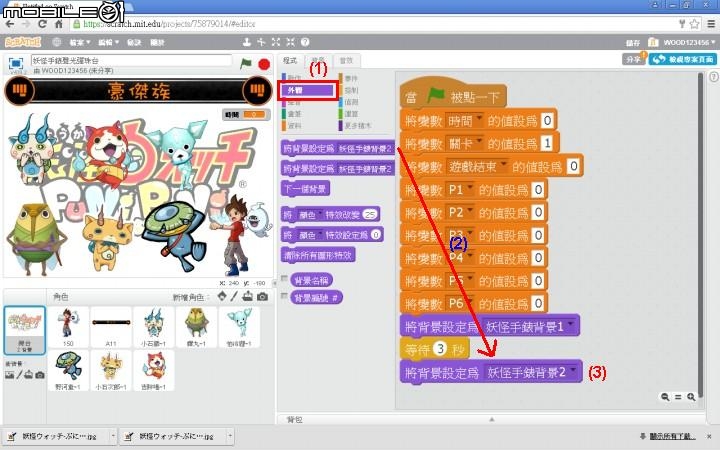Zoom in the scripts area
This screenshot has width=720, height=450.
click(x=691, y=397)
